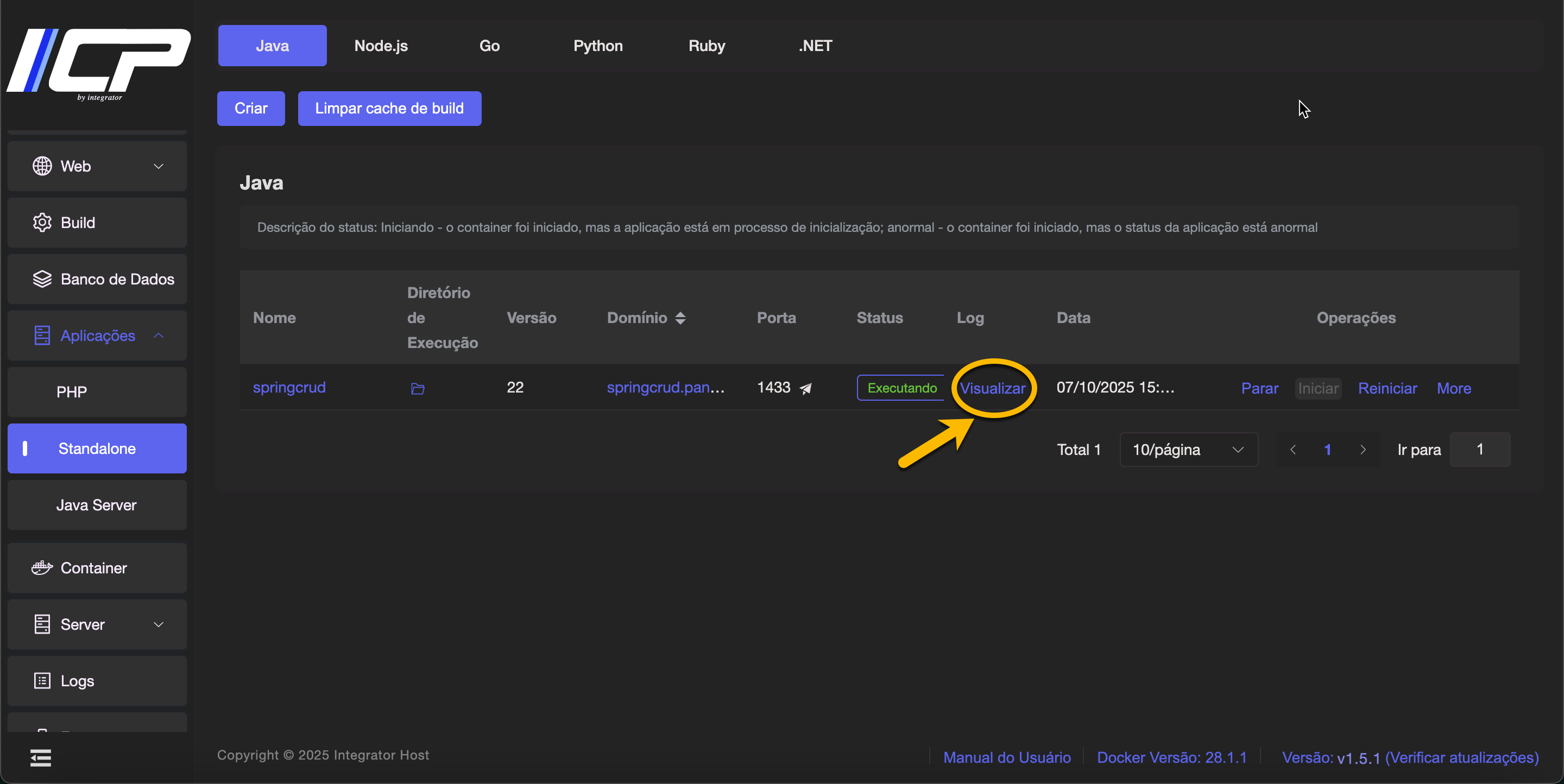Open the 10/página page size dropdown
This screenshot has height=784, width=1564.
tap(1188, 450)
